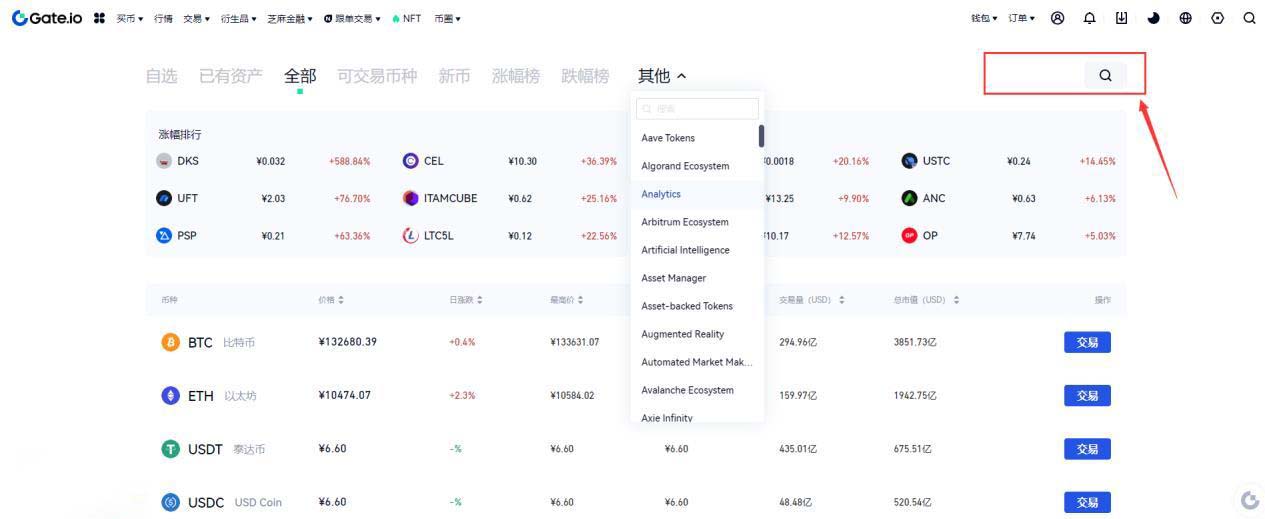Expand the 跟单交易 dropdown menu

click(x=352, y=18)
